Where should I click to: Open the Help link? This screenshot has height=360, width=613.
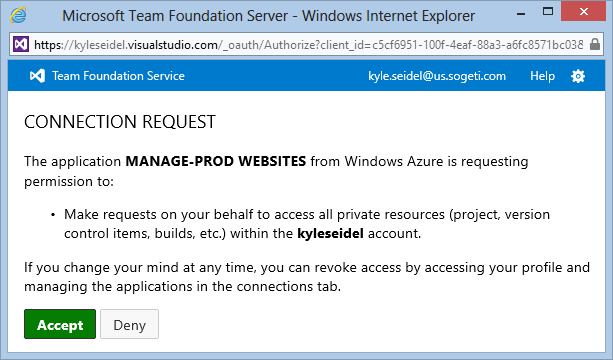coord(542,76)
